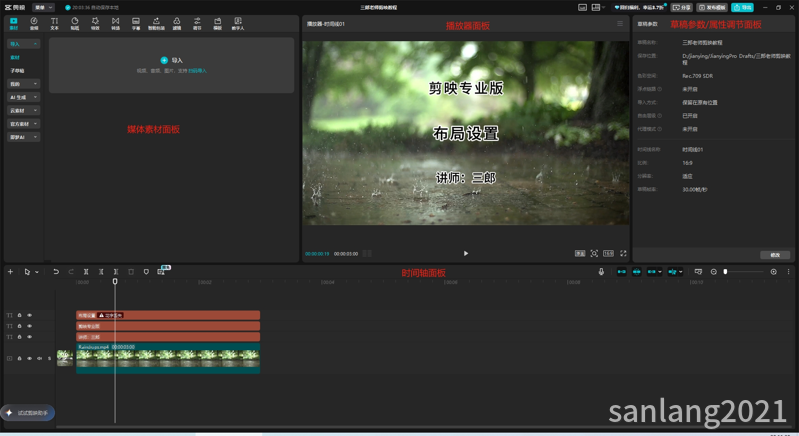The width and height of the screenshot is (799, 436).
Task: Lock the third text track
Action: coord(19,337)
